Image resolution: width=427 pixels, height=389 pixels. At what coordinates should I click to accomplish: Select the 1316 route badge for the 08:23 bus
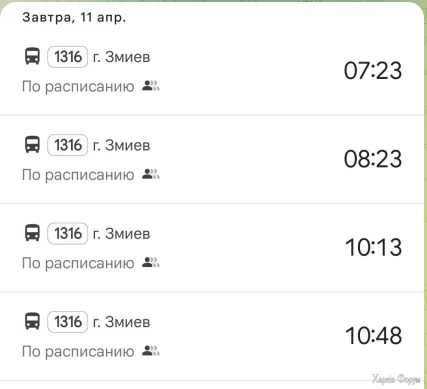point(68,145)
